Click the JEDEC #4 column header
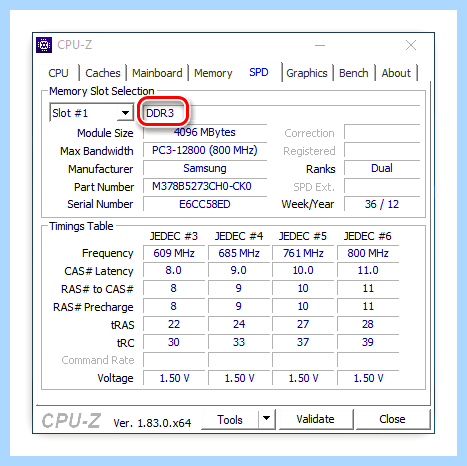This screenshot has width=467, height=466. [x=239, y=236]
